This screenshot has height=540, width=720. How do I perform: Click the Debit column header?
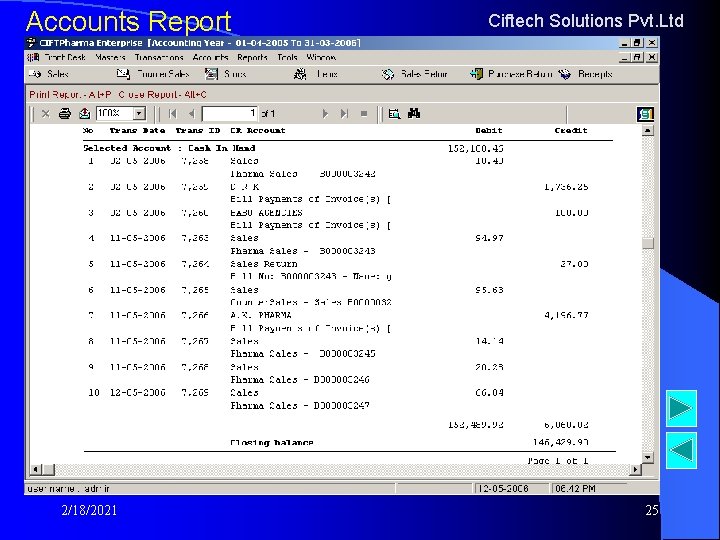point(489,130)
